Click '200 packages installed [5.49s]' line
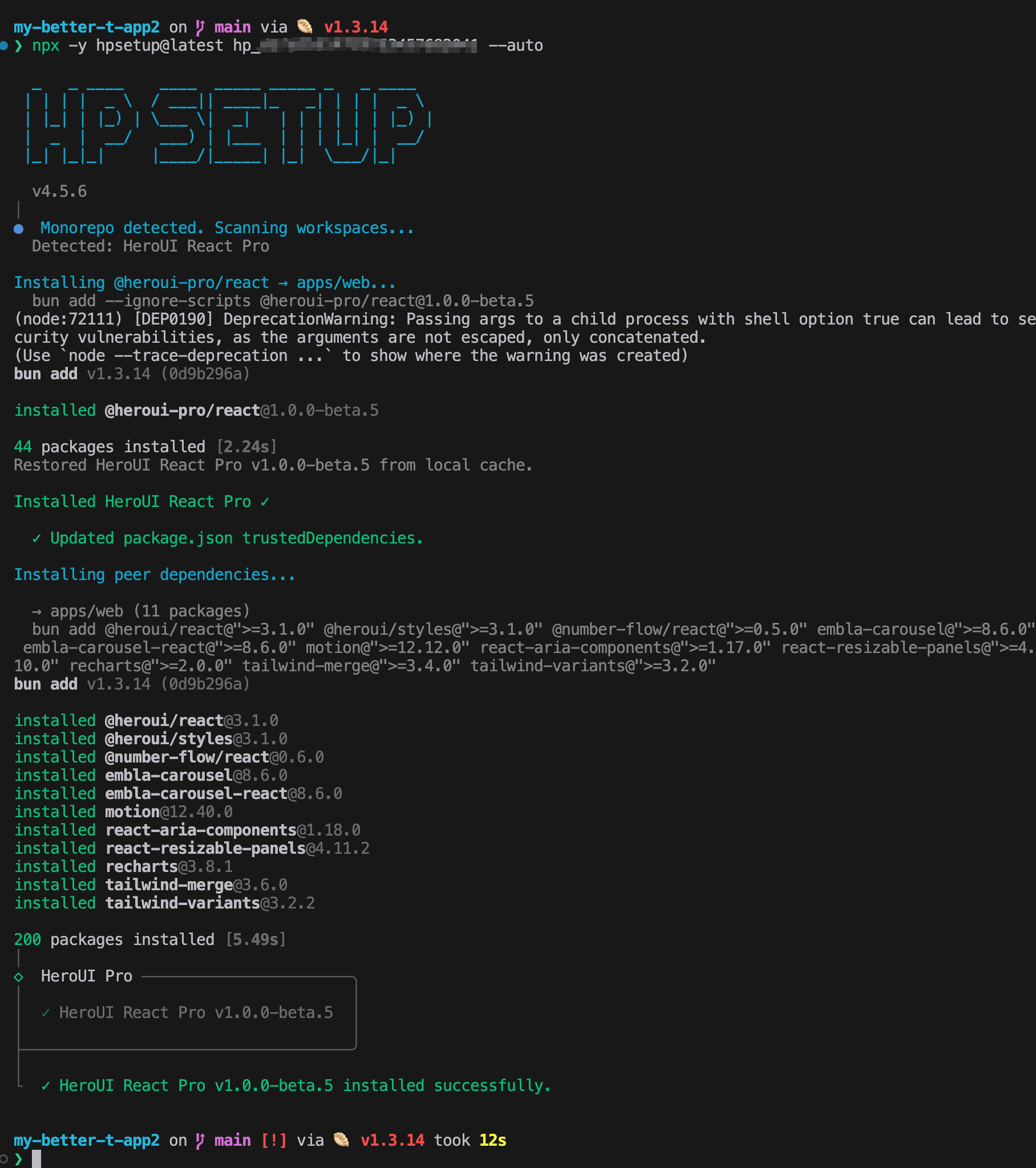1036x1168 pixels. (150, 940)
